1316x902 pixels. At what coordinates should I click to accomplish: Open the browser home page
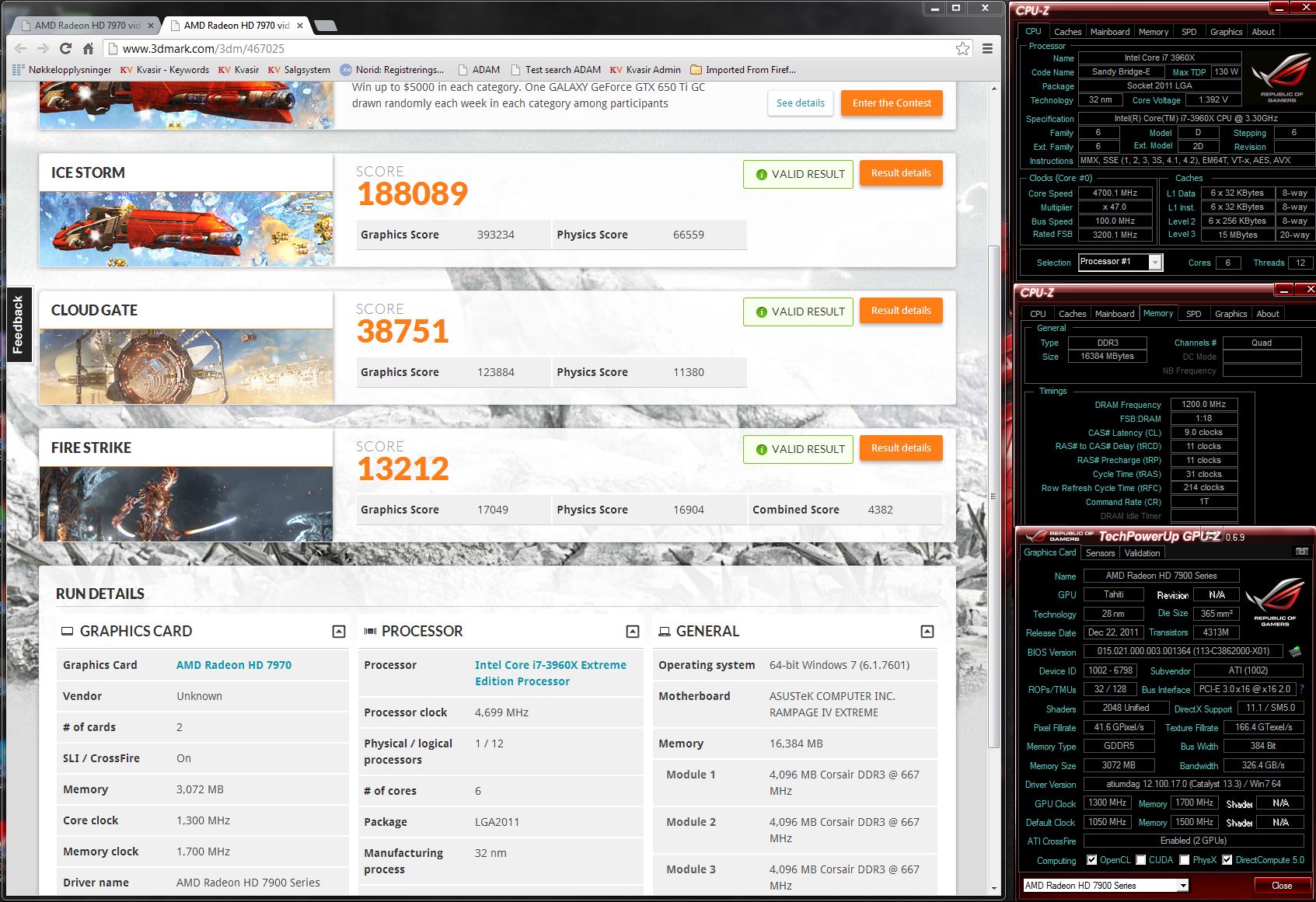(88, 48)
